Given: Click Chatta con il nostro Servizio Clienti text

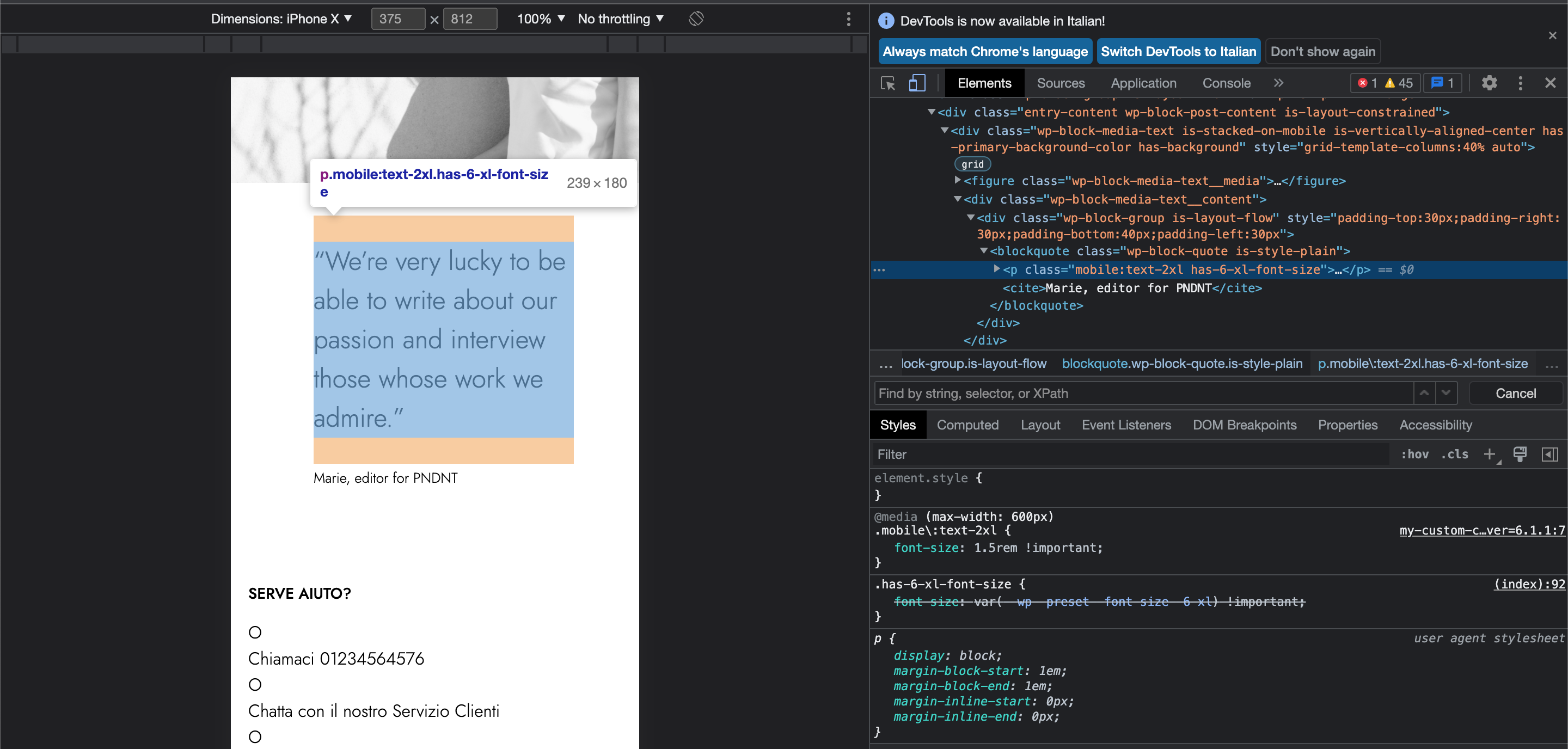Looking at the screenshot, I should pyautogui.click(x=373, y=711).
